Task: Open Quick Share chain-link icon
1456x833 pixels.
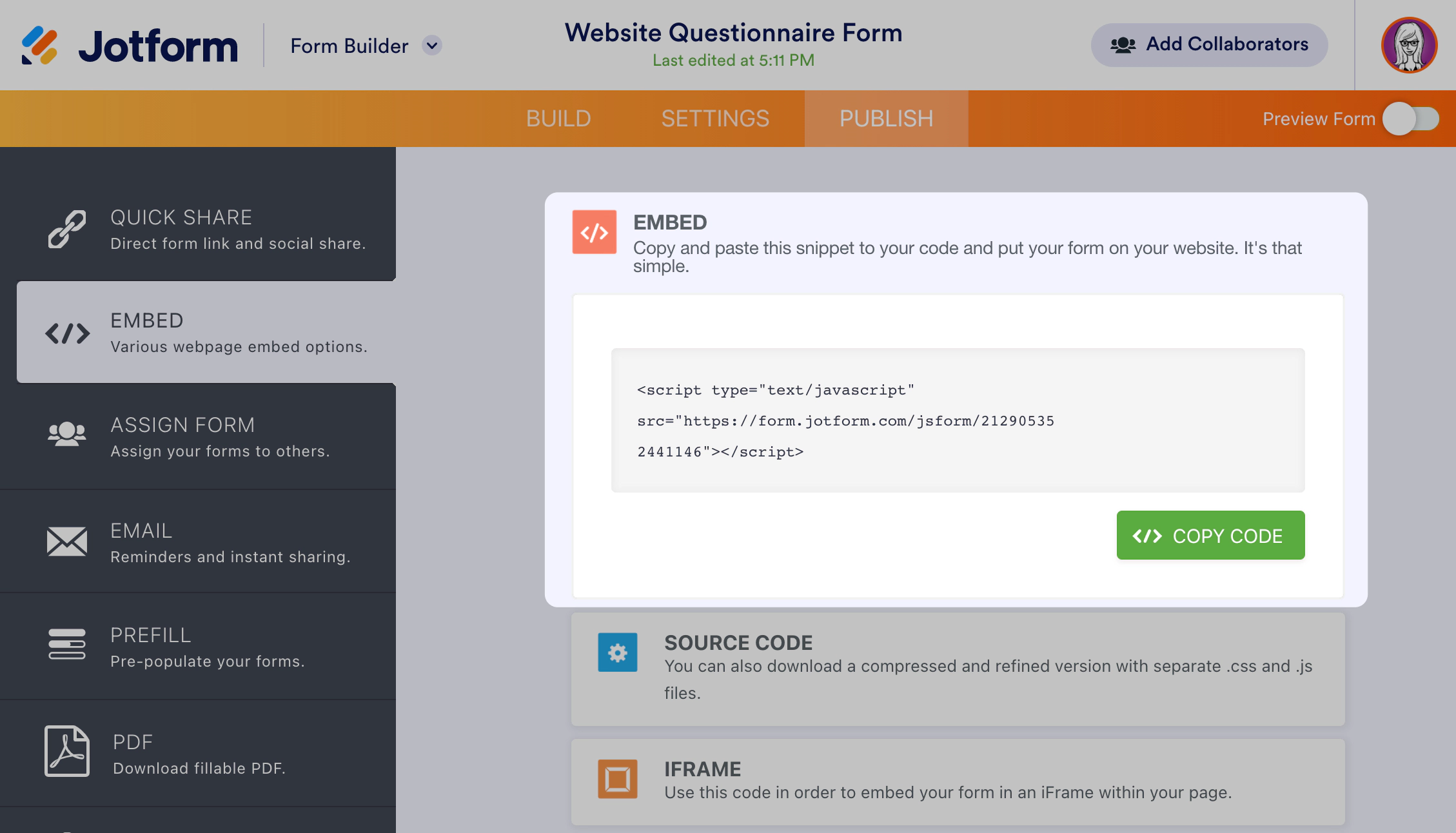Action: 66,229
